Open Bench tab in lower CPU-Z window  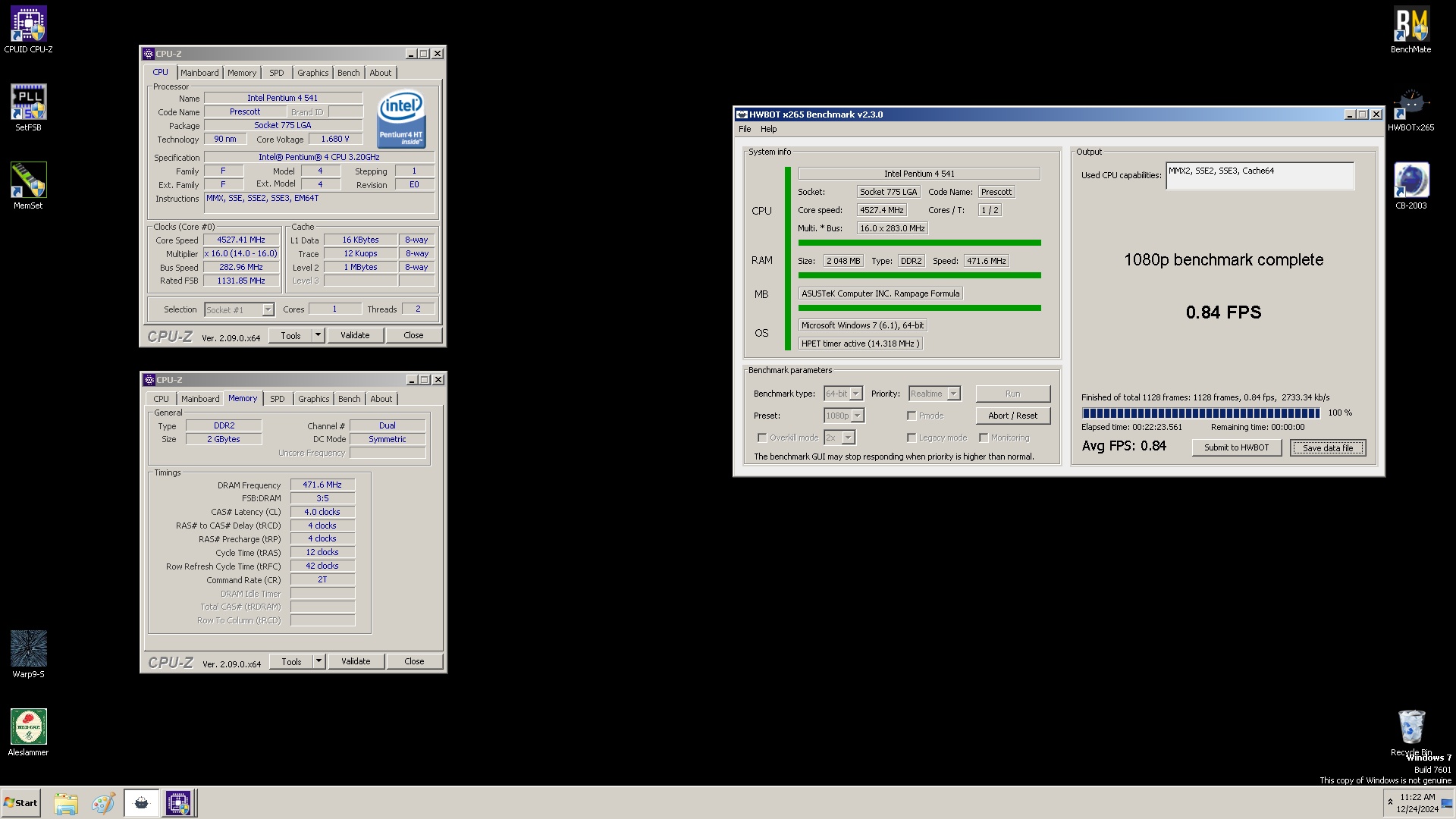coord(350,399)
